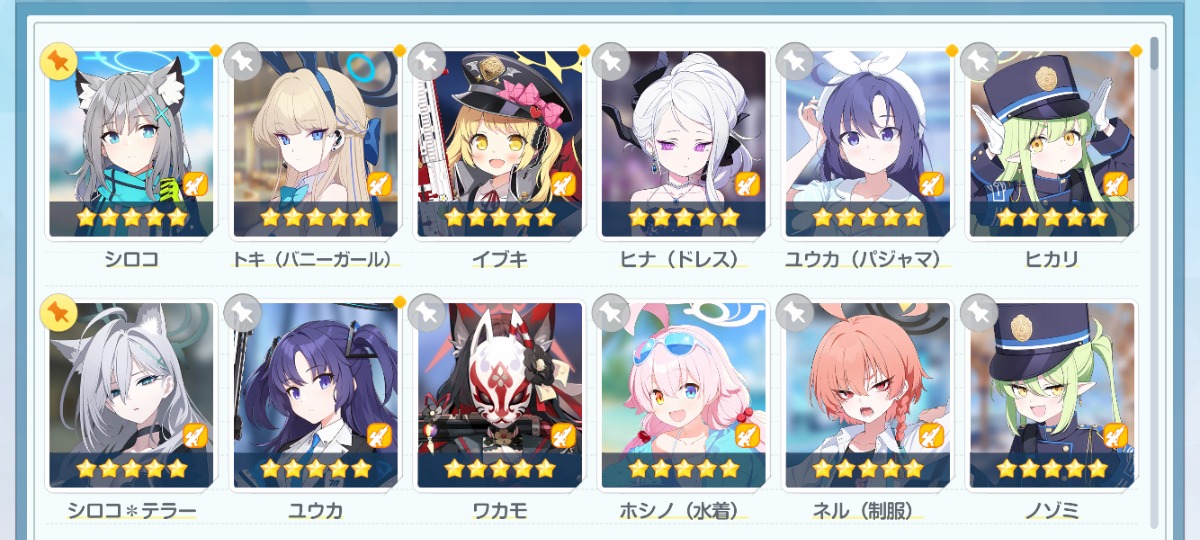The height and width of the screenshot is (540, 1200).
Task: Pin the ワカモ card
Action: click(427, 314)
